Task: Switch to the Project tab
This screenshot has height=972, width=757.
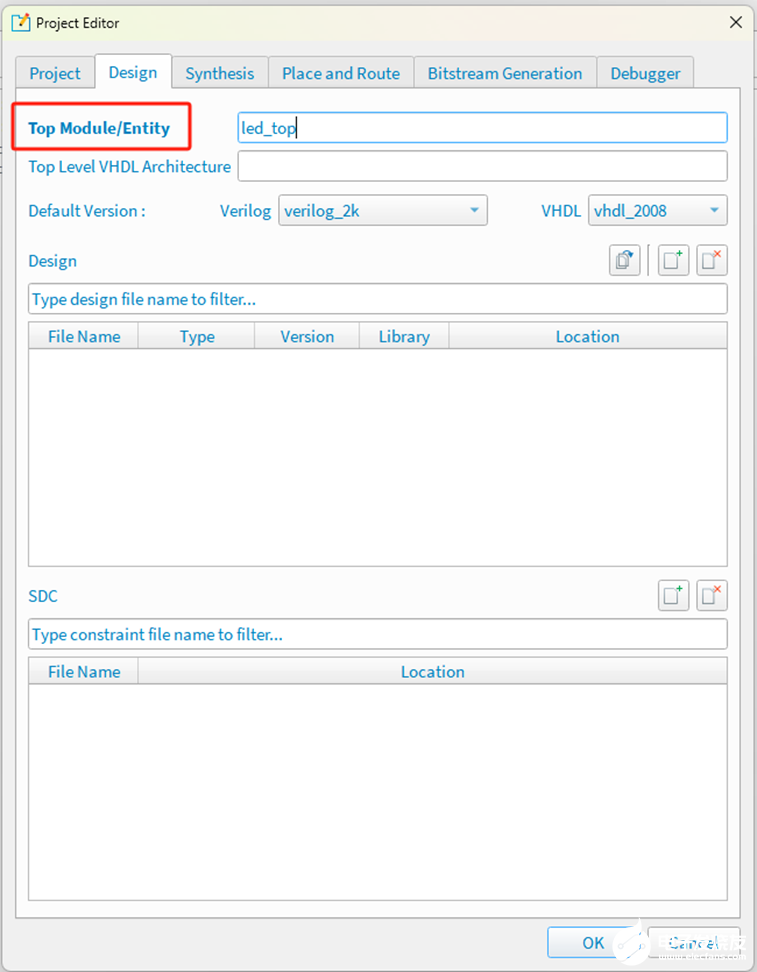Action: pos(55,73)
